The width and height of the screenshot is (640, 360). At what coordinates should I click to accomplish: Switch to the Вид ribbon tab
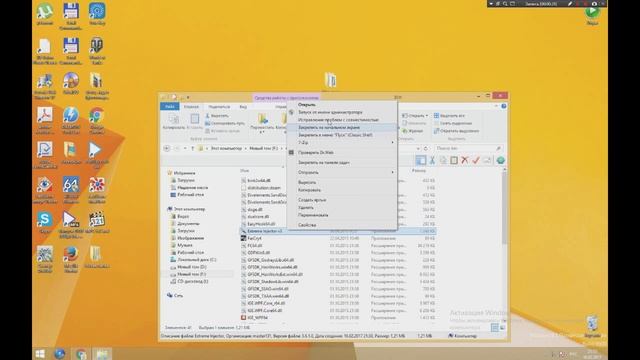tap(243, 107)
